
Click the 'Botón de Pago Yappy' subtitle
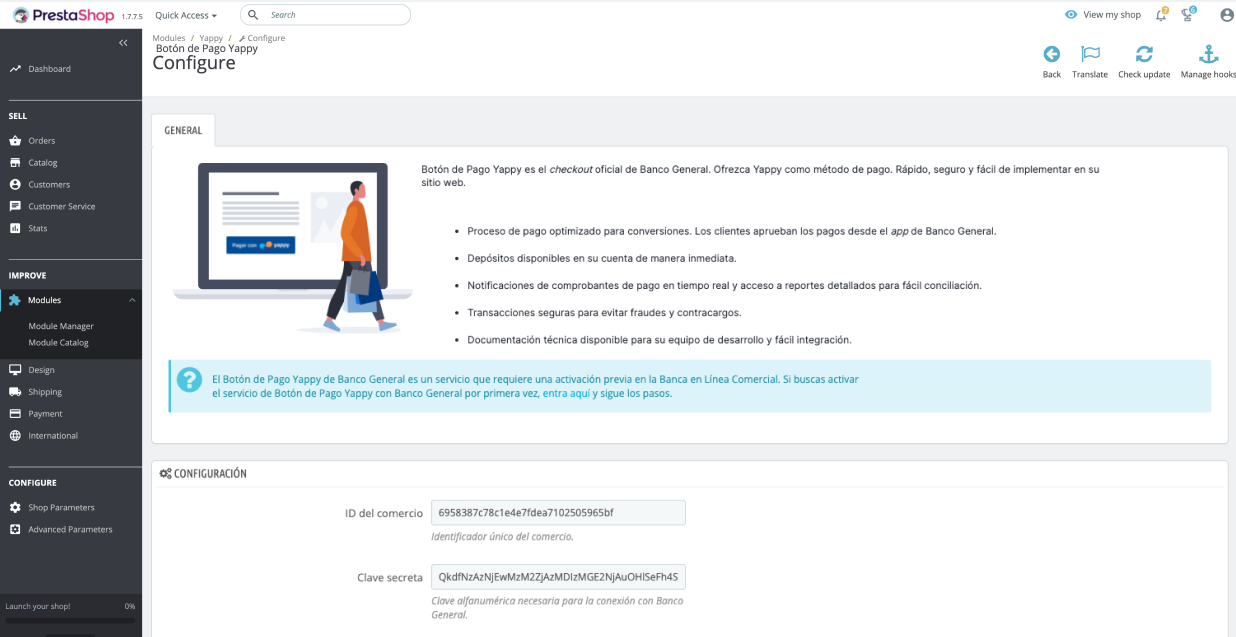(207, 48)
